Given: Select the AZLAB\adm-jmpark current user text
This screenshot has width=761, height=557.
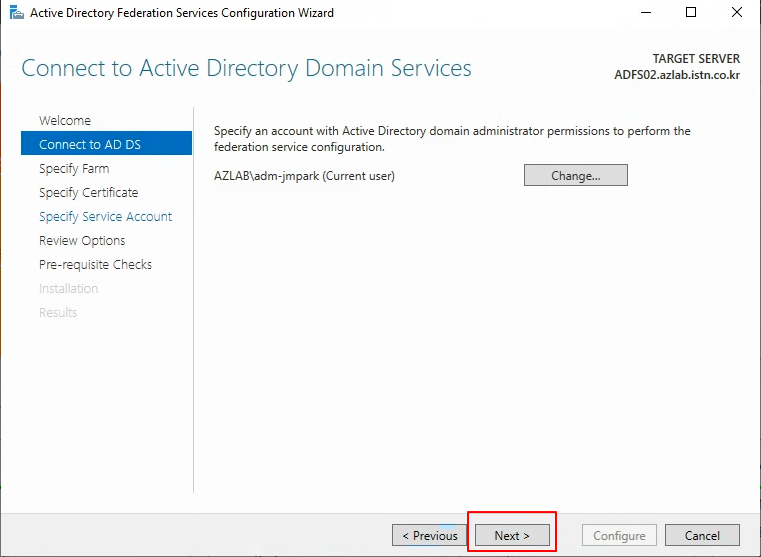Looking at the screenshot, I should pos(304,176).
